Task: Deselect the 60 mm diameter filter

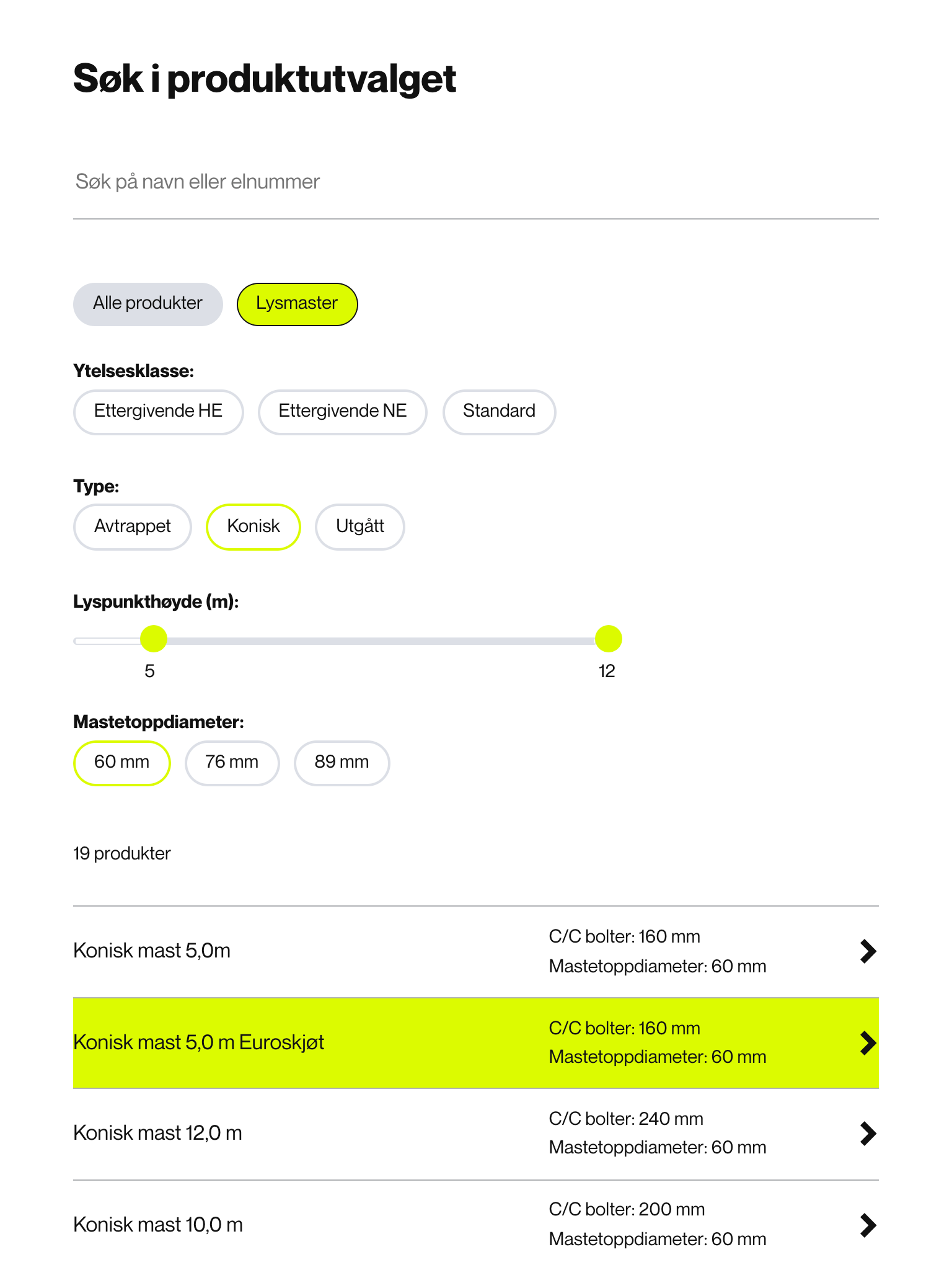Action: point(121,763)
